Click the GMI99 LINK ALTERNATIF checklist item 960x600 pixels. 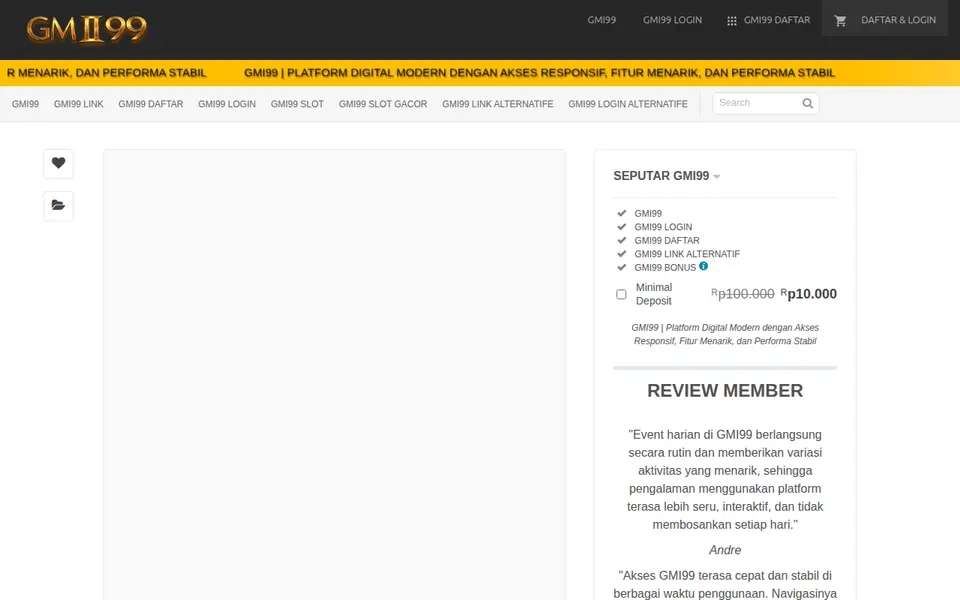point(687,254)
